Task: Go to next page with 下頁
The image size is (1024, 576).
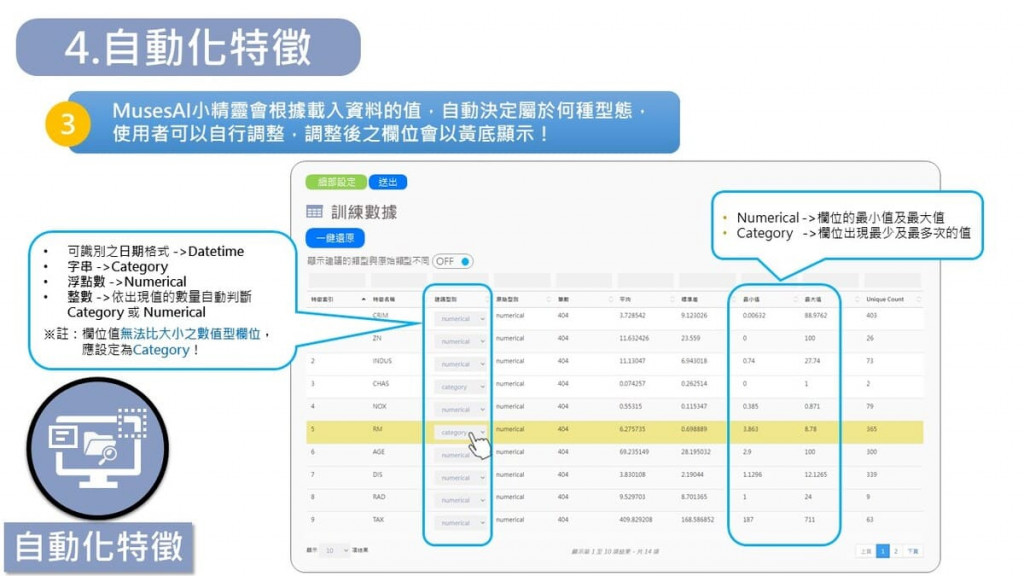Action: (x=912, y=551)
